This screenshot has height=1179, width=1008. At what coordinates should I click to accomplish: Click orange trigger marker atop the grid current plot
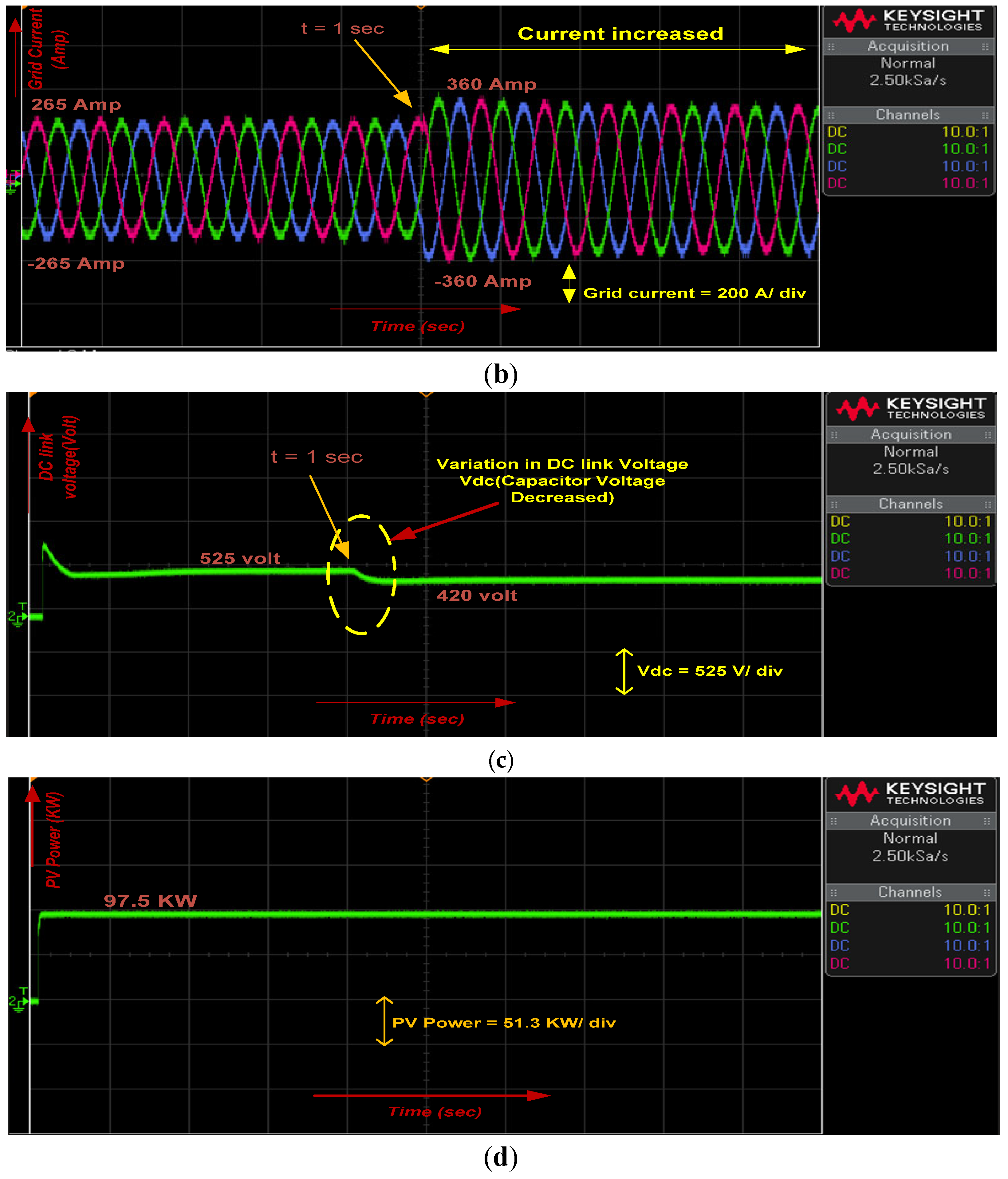421,7
